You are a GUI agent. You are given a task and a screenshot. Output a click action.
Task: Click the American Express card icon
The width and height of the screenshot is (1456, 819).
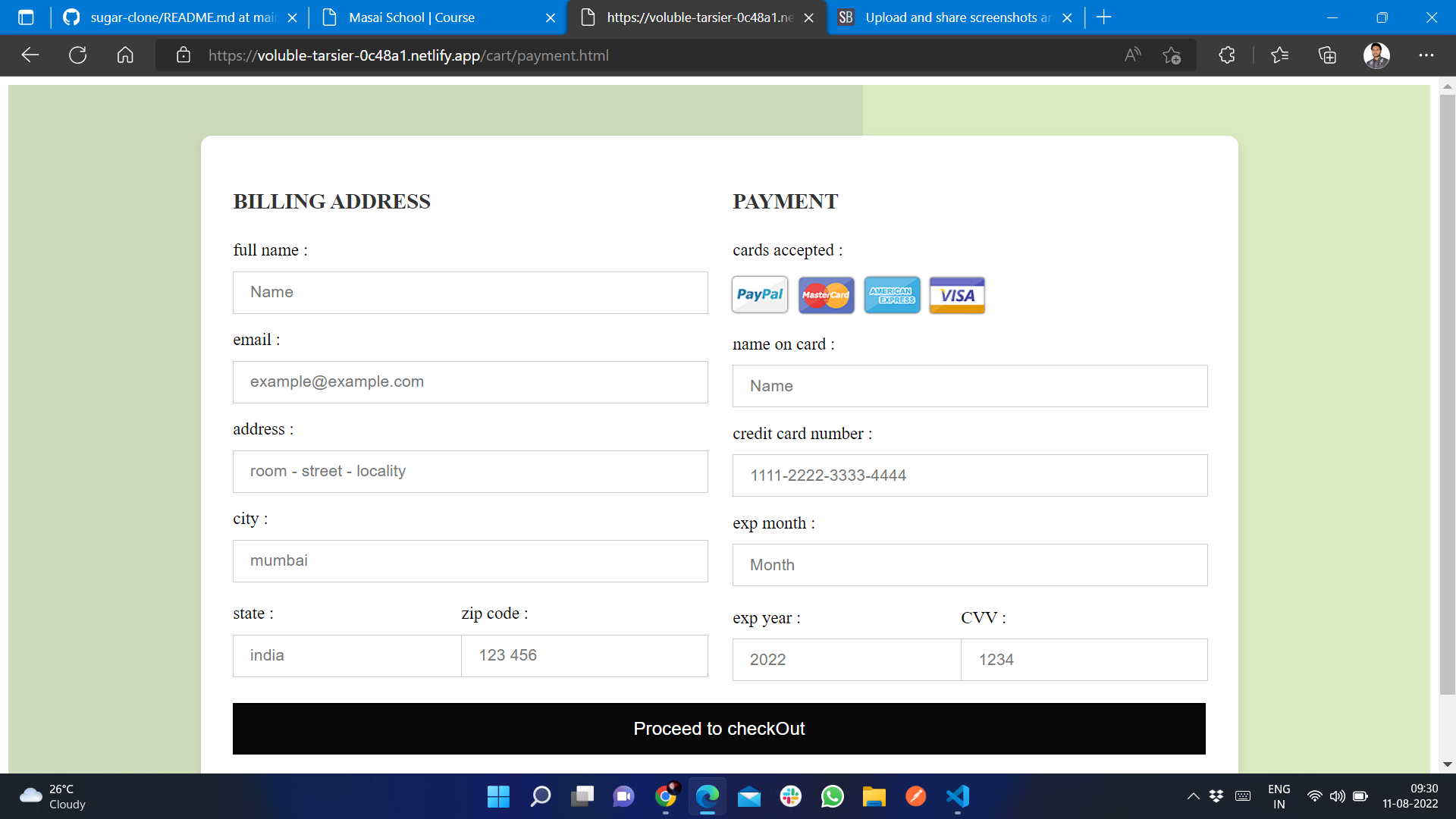[891, 295]
